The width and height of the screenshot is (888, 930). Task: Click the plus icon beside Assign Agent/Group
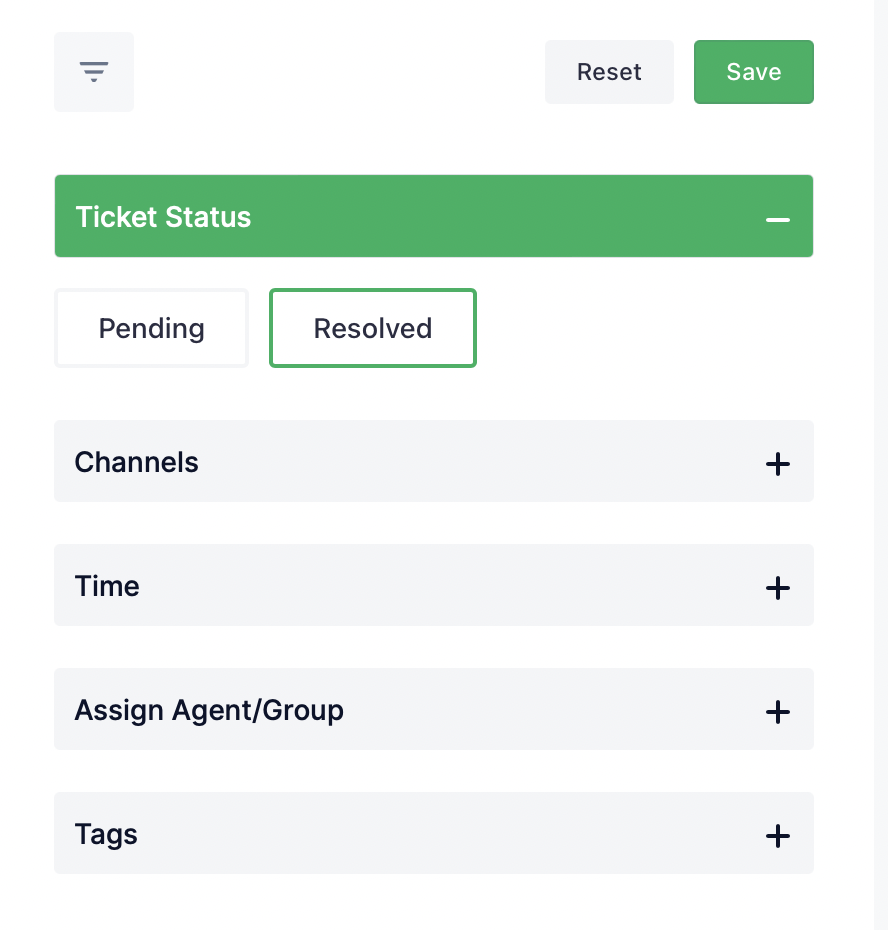777,712
